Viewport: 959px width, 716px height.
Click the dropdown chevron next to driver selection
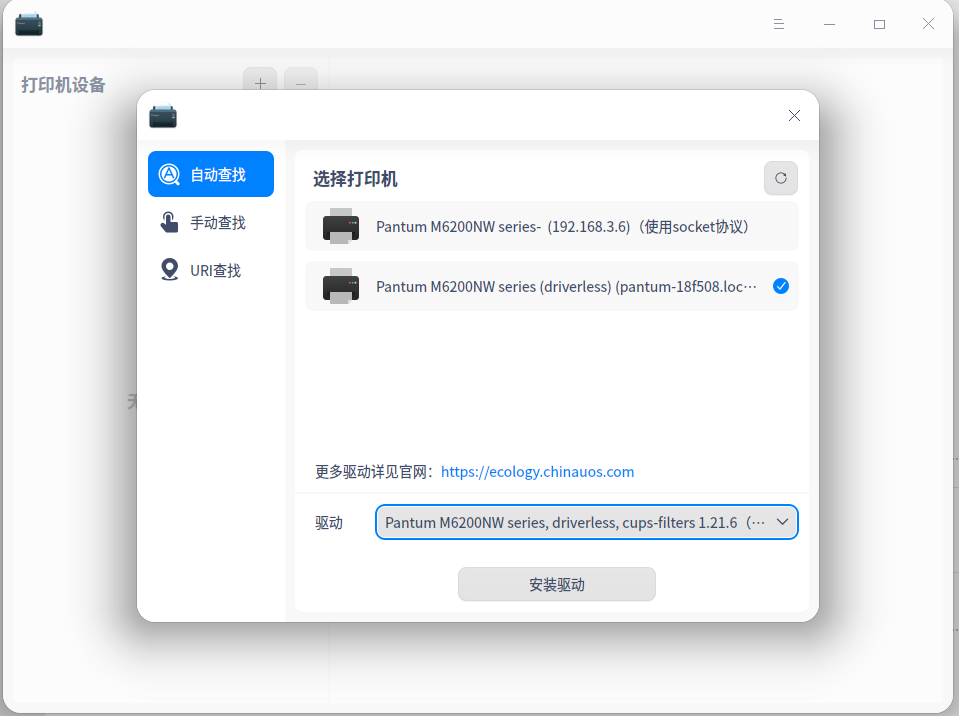point(783,521)
